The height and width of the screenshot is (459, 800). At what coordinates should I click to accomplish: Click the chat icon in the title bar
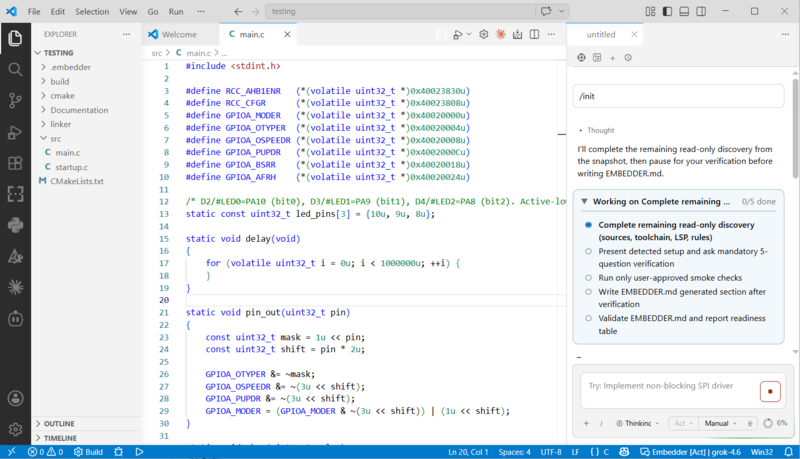[546, 11]
